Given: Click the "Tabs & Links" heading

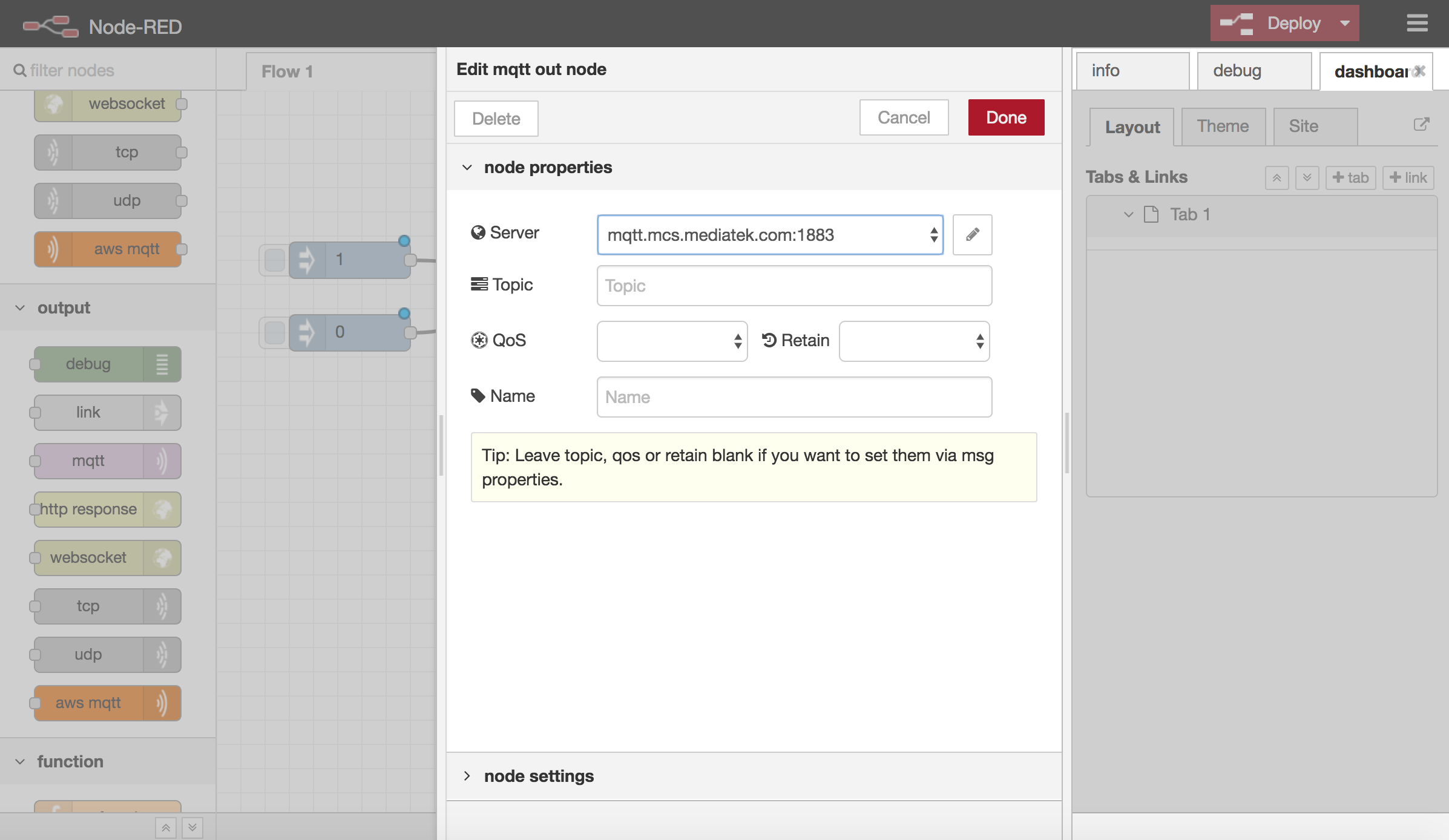Looking at the screenshot, I should 1136,177.
